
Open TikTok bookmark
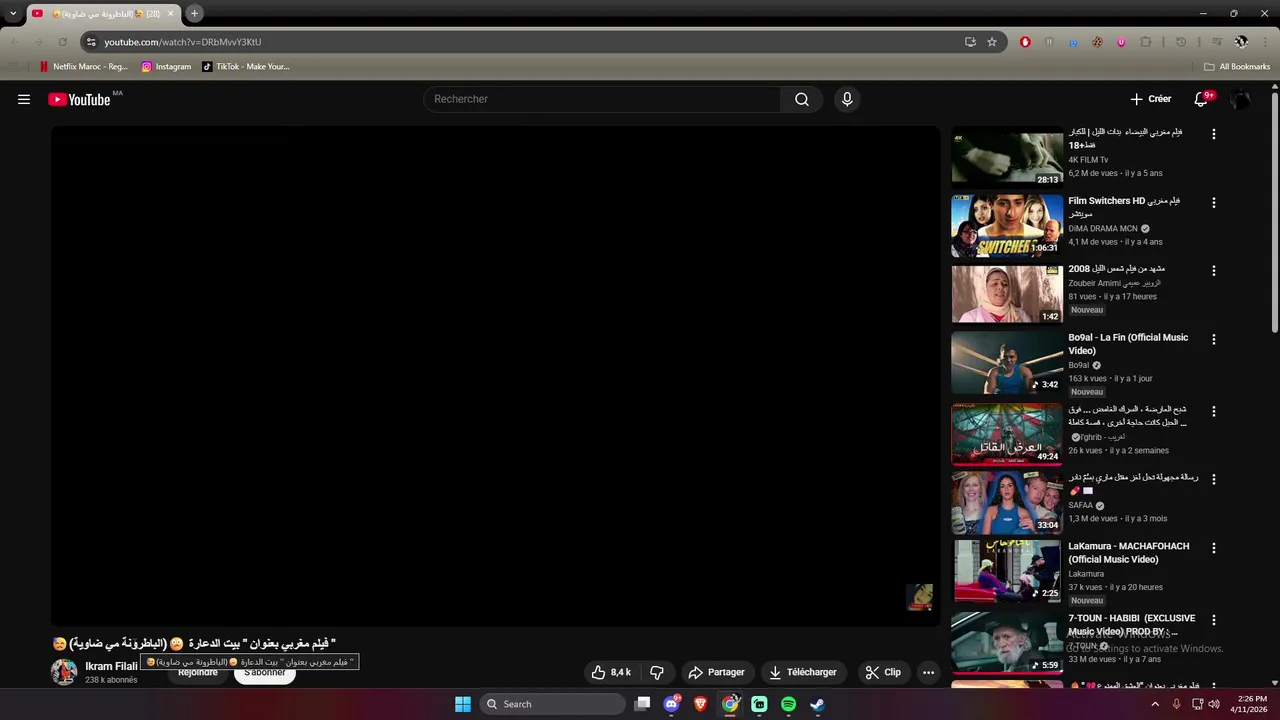coord(246,67)
